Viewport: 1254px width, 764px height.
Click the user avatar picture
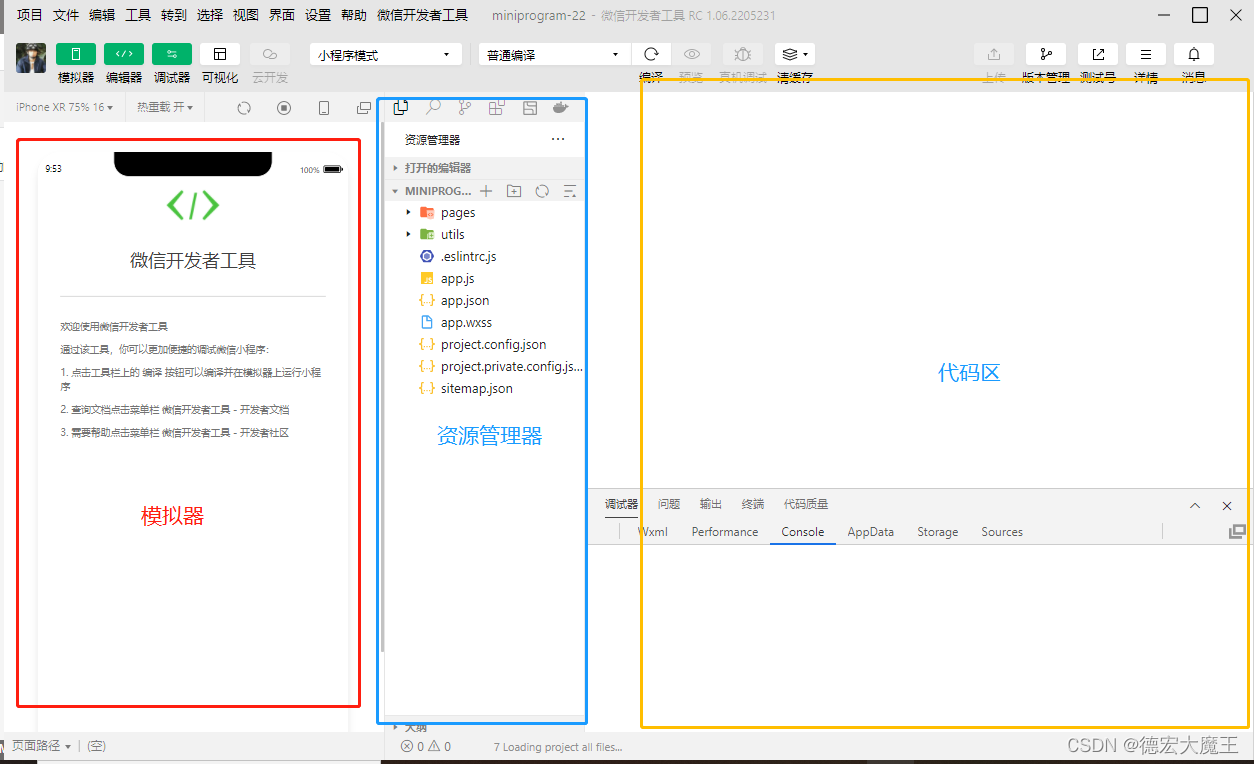tap(31, 58)
